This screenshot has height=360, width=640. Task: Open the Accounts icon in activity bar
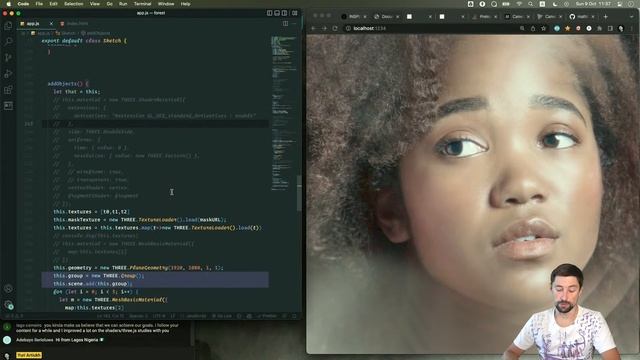(x=8, y=289)
